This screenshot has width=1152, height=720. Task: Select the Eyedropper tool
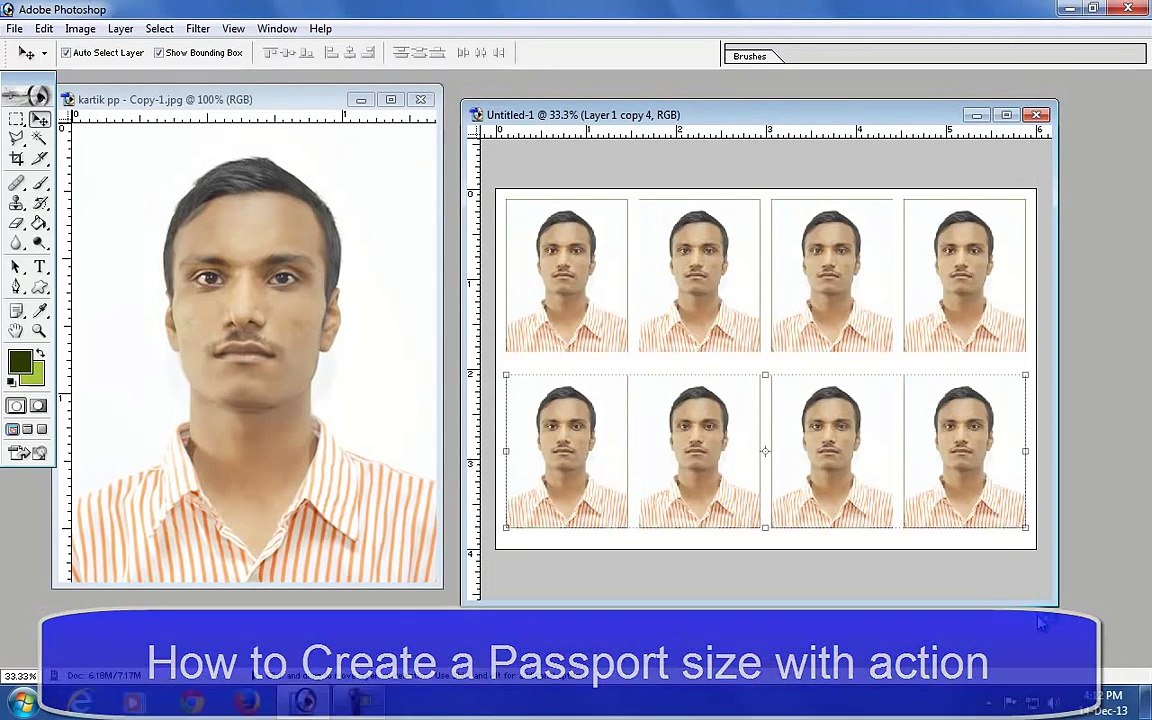pos(40,311)
